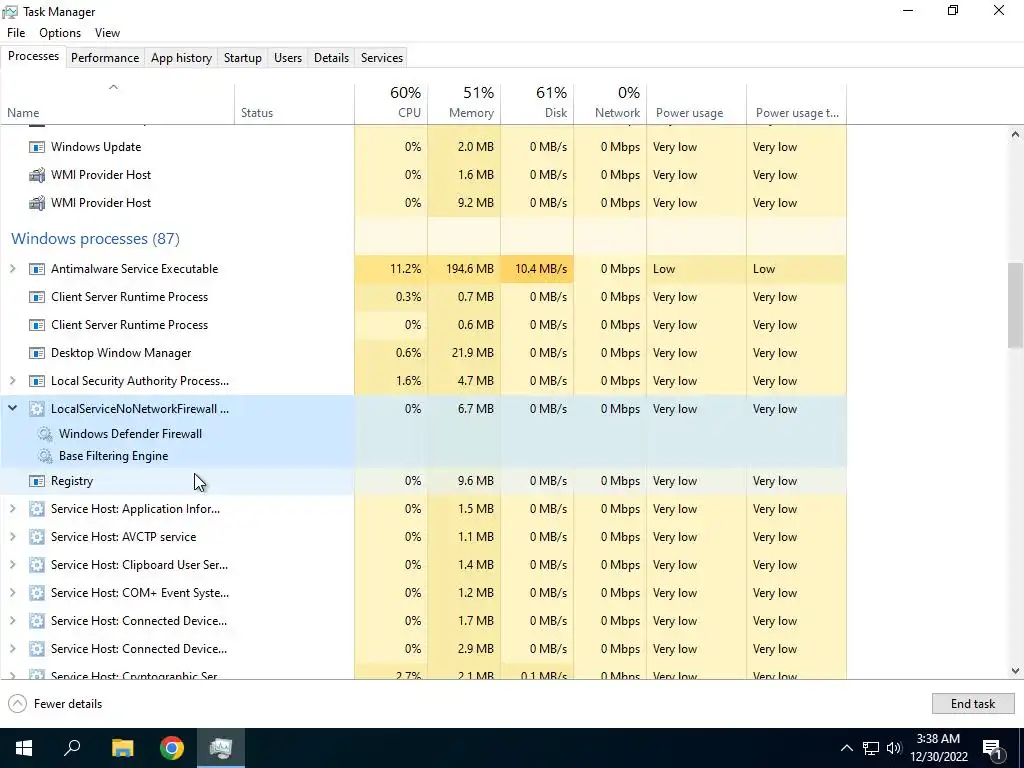Click Fewer details toggle
Image resolution: width=1024 pixels, height=768 pixels.
(56, 703)
